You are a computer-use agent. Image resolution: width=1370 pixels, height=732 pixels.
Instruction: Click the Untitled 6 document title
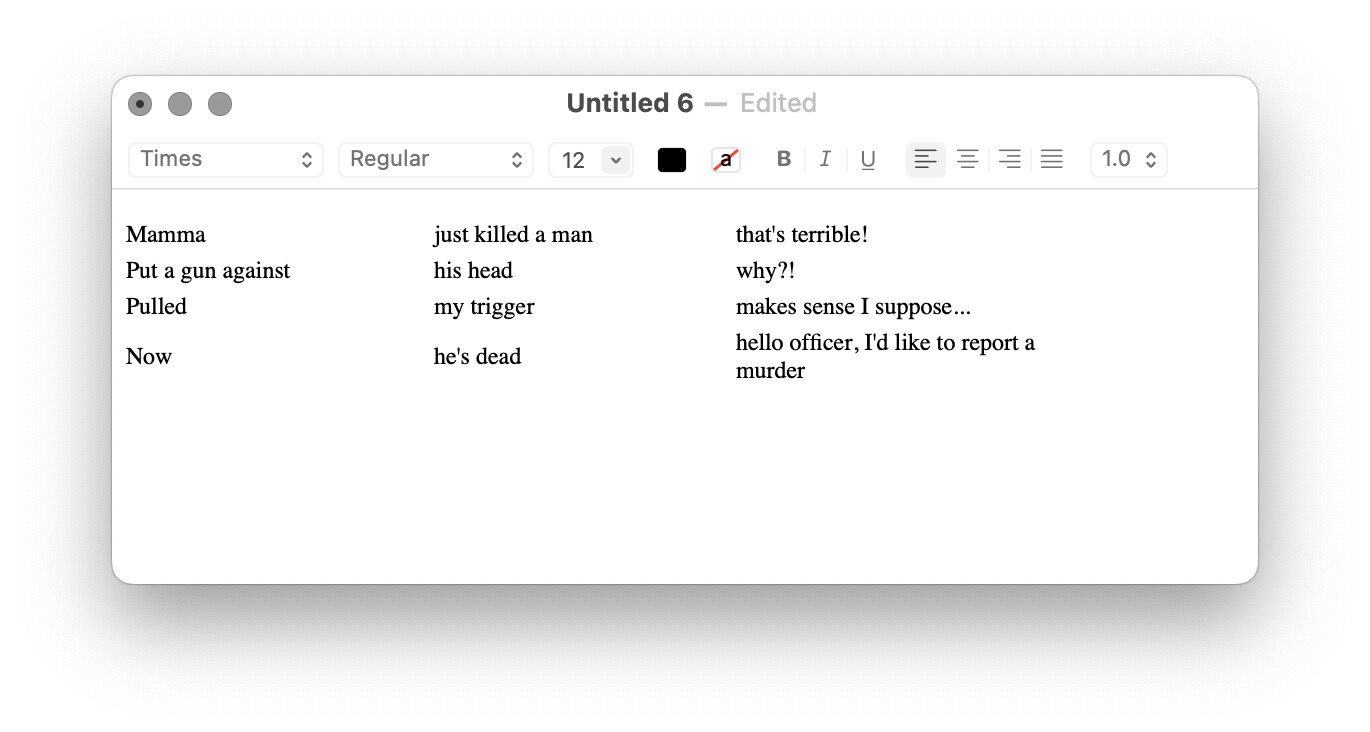click(630, 103)
